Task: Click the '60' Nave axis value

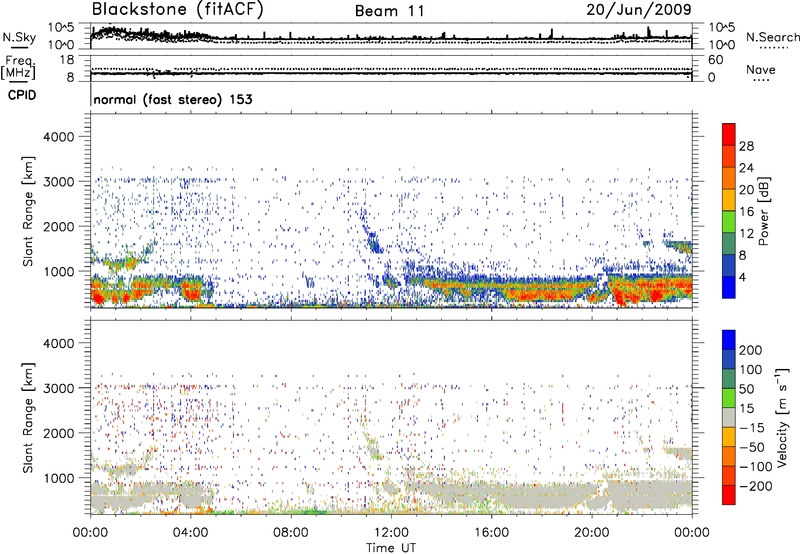Action: [715, 60]
